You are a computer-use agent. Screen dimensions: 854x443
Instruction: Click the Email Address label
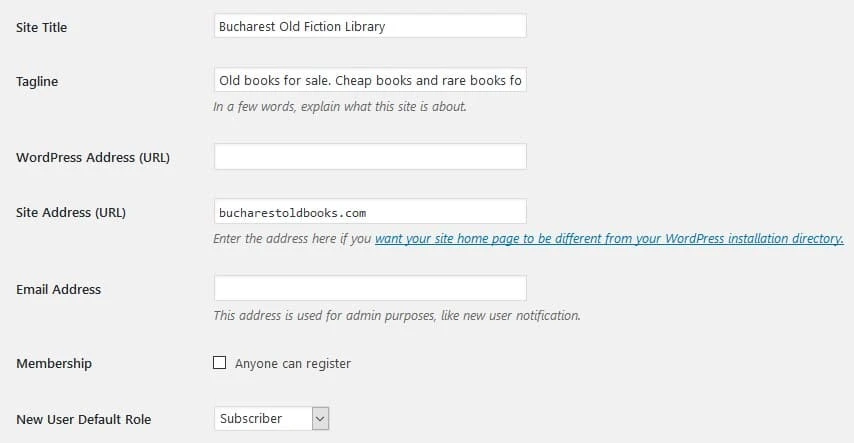(59, 289)
